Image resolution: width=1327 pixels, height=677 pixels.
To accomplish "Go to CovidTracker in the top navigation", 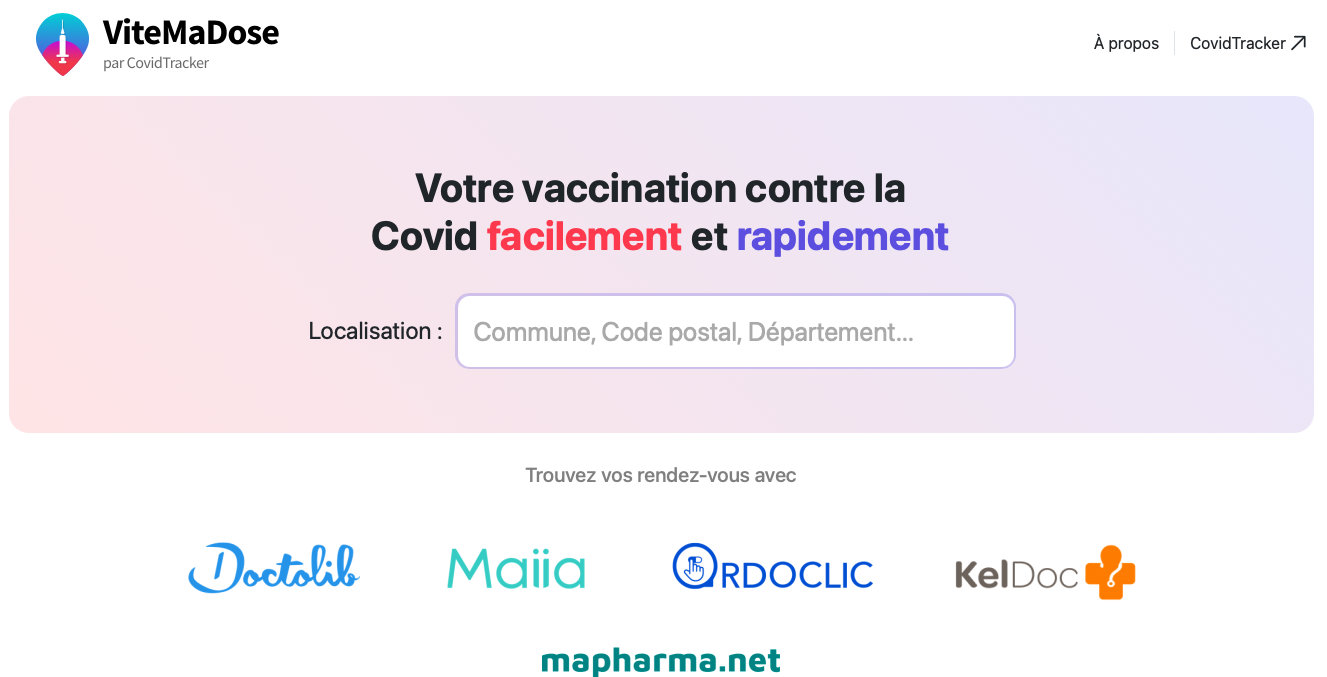I will (x=1237, y=43).
